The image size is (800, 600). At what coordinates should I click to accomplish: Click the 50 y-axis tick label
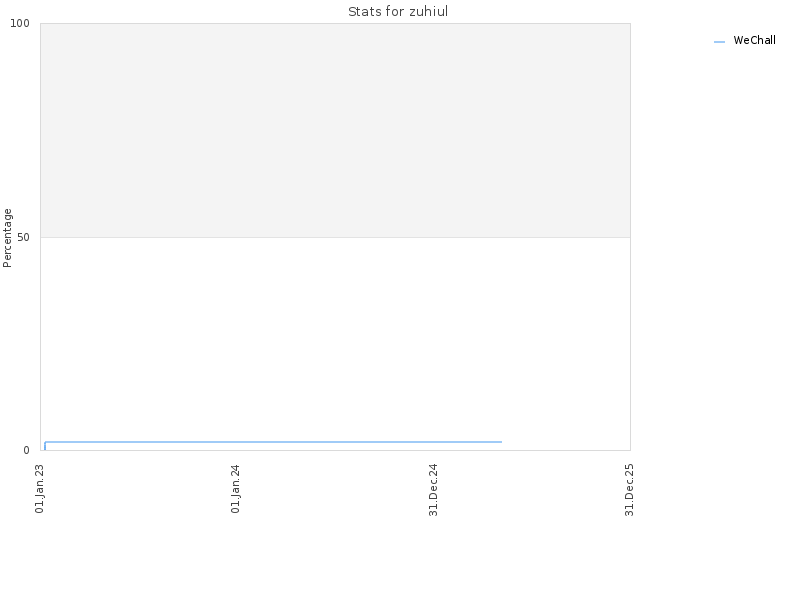point(23,238)
